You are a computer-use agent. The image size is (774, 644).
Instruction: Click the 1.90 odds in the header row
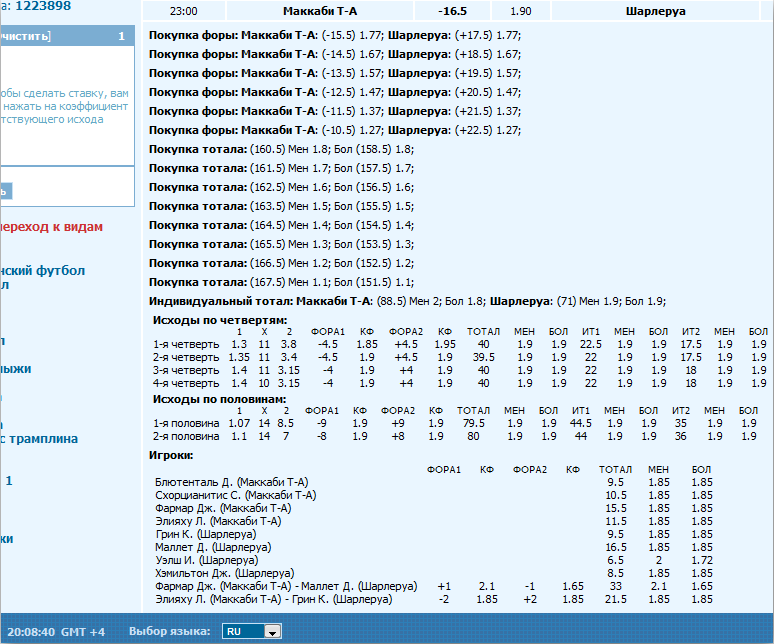521,11
